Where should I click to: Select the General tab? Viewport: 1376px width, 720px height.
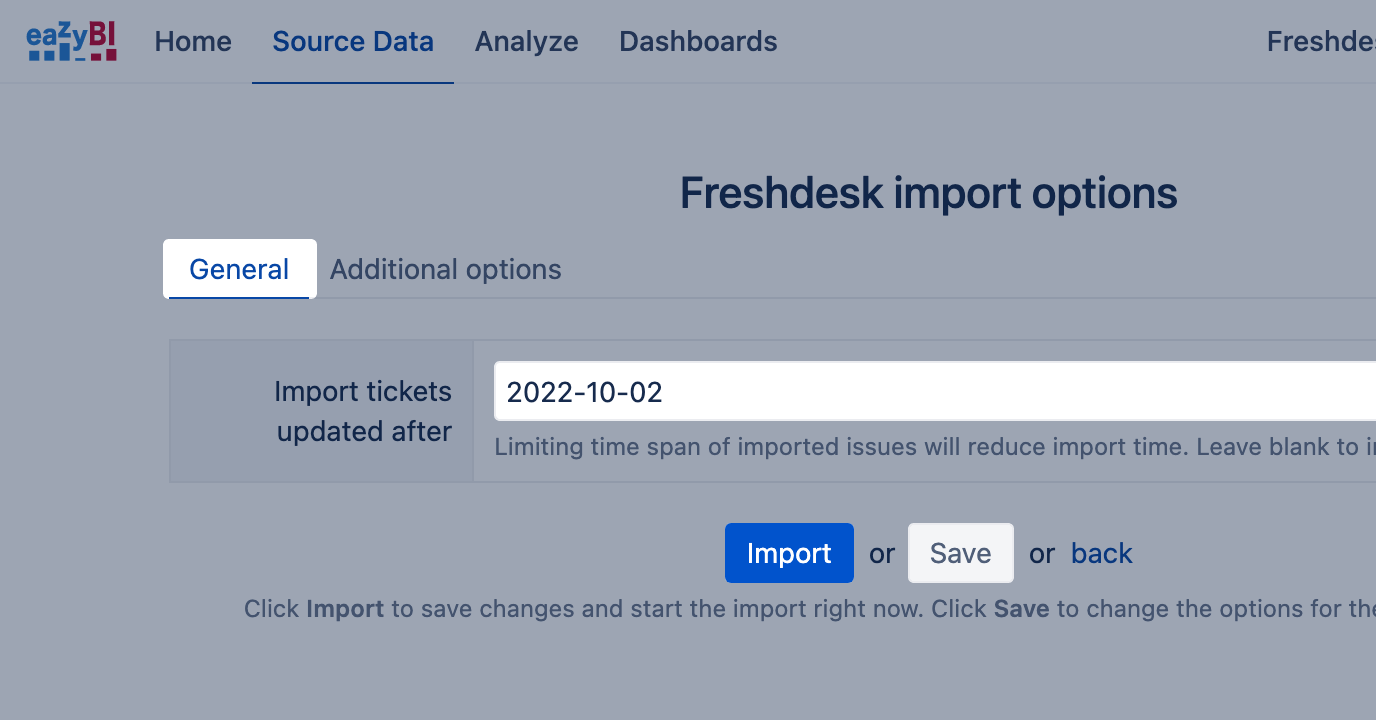click(x=239, y=269)
